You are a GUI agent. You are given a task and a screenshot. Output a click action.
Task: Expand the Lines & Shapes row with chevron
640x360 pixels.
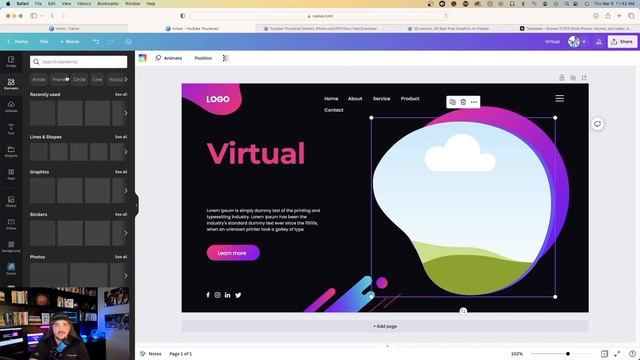click(x=126, y=152)
